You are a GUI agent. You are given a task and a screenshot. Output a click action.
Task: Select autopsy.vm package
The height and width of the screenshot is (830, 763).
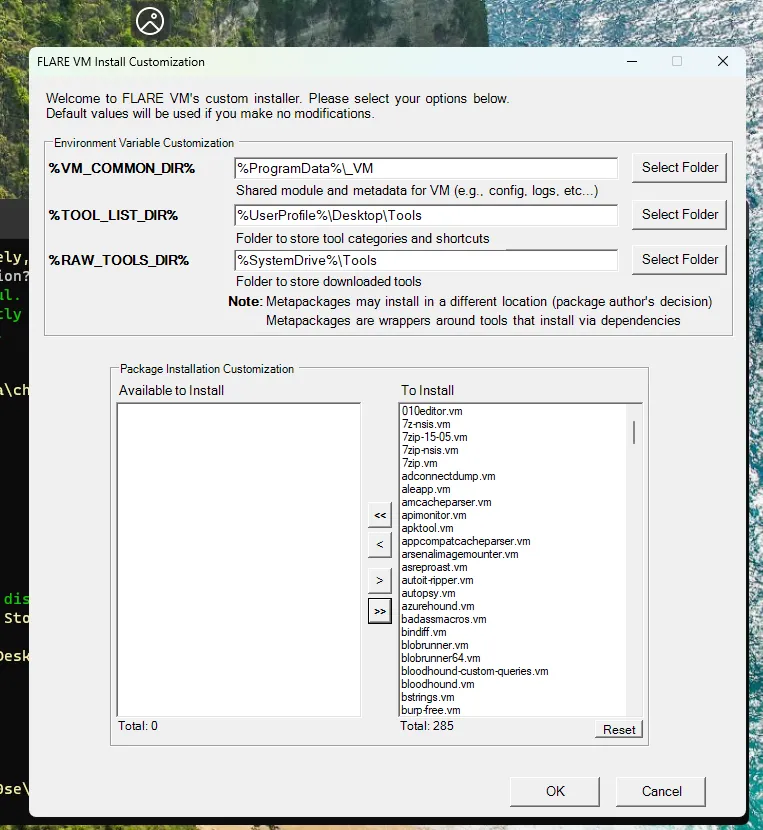[428, 593]
